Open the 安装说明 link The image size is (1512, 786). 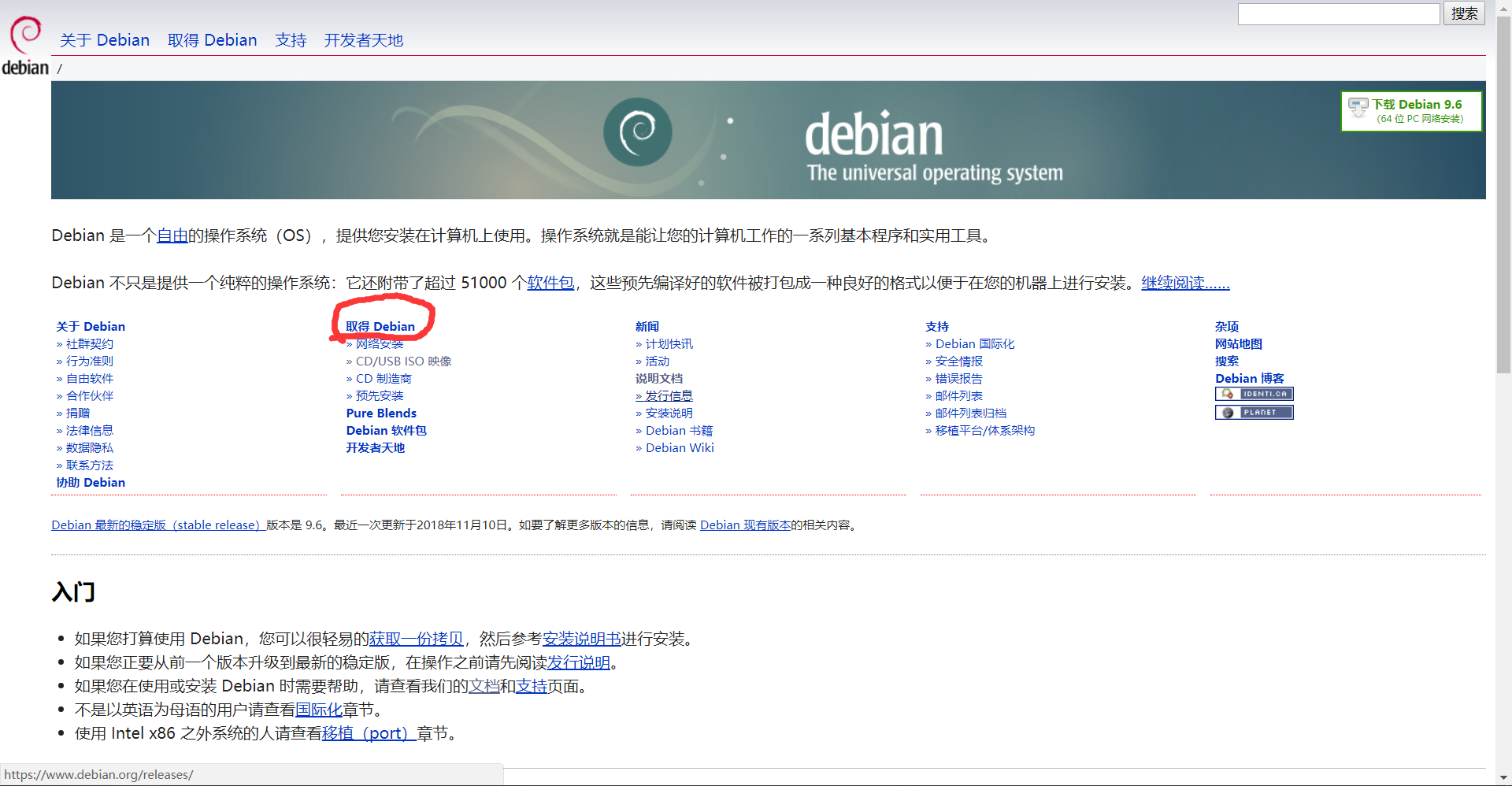pyautogui.click(x=669, y=413)
